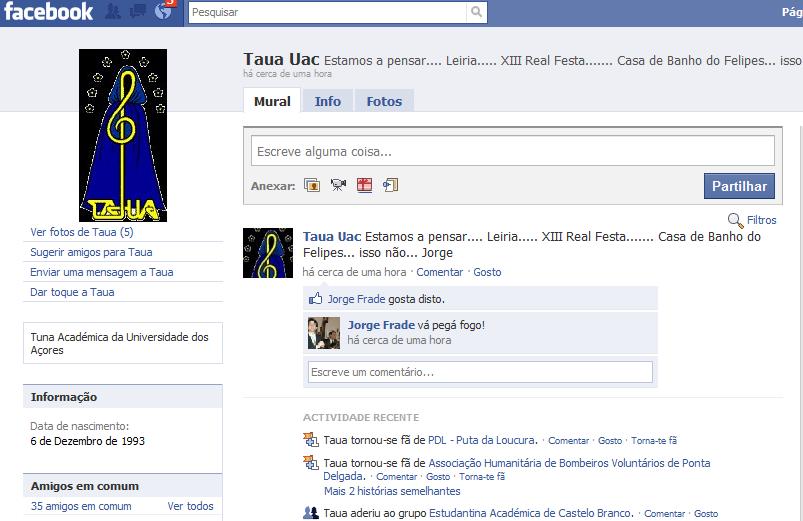Viewport: 803px width, 521px height.
Task: Open the Fotos tab
Action: (384, 101)
